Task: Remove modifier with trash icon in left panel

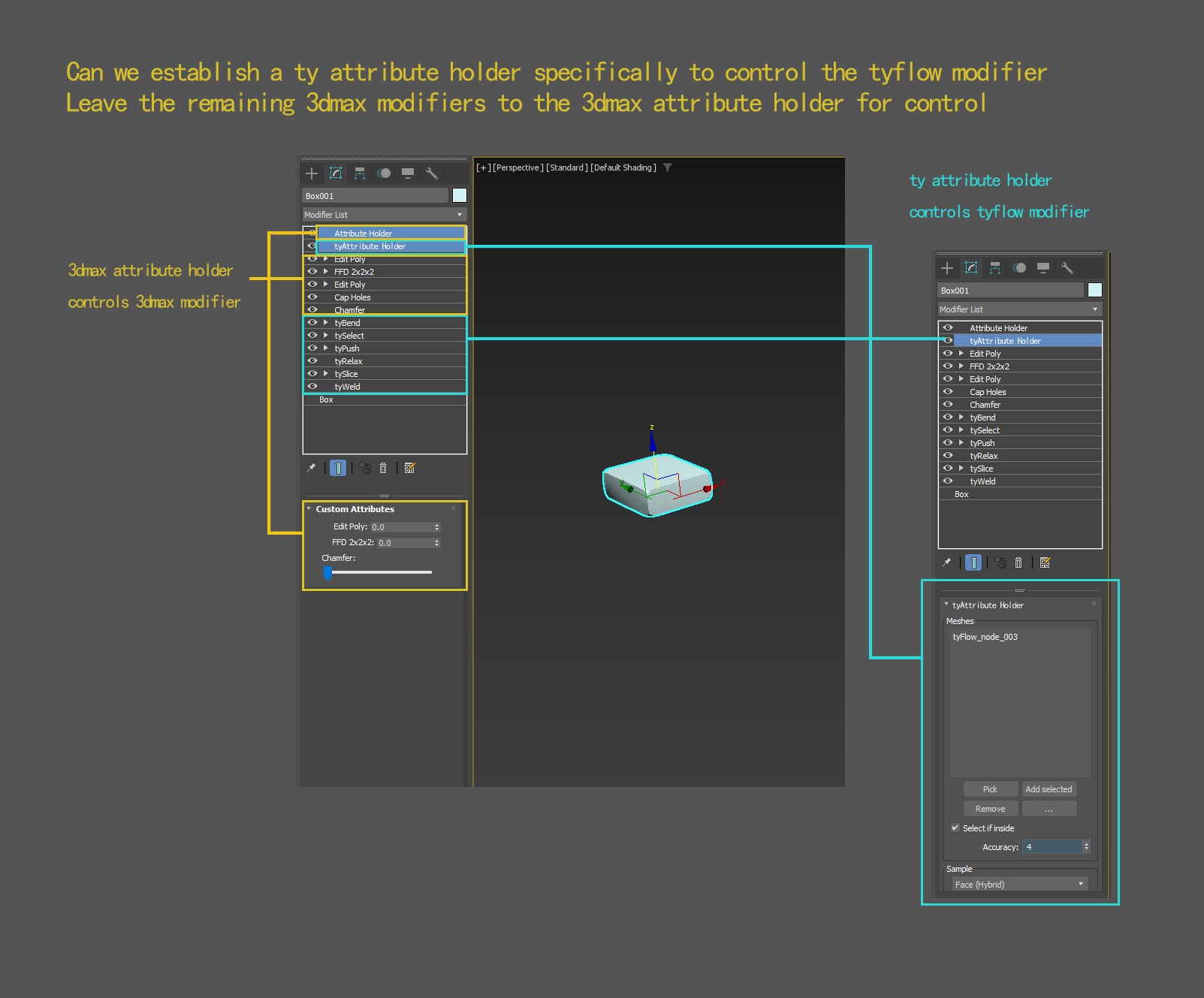Action: [383, 468]
